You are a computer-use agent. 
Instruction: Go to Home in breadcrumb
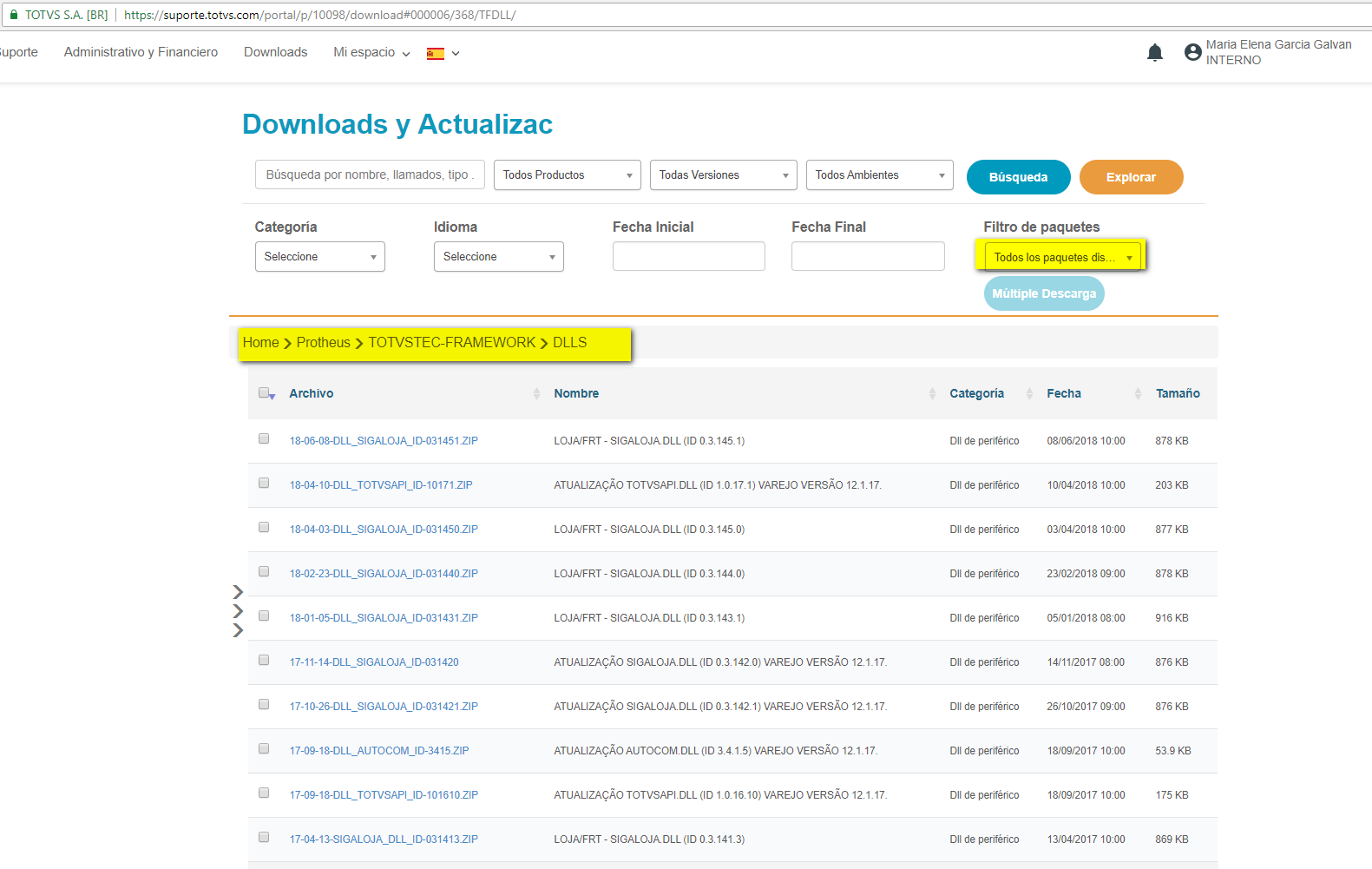261,342
